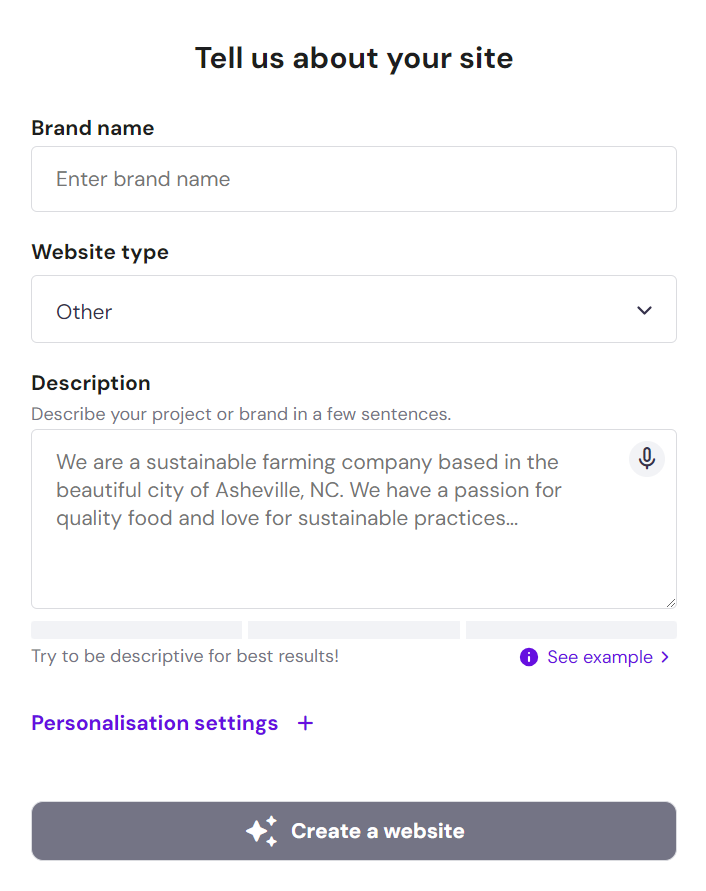Click the plus icon next to Personalisation settings
Image resolution: width=706 pixels, height=891 pixels.
(x=306, y=723)
